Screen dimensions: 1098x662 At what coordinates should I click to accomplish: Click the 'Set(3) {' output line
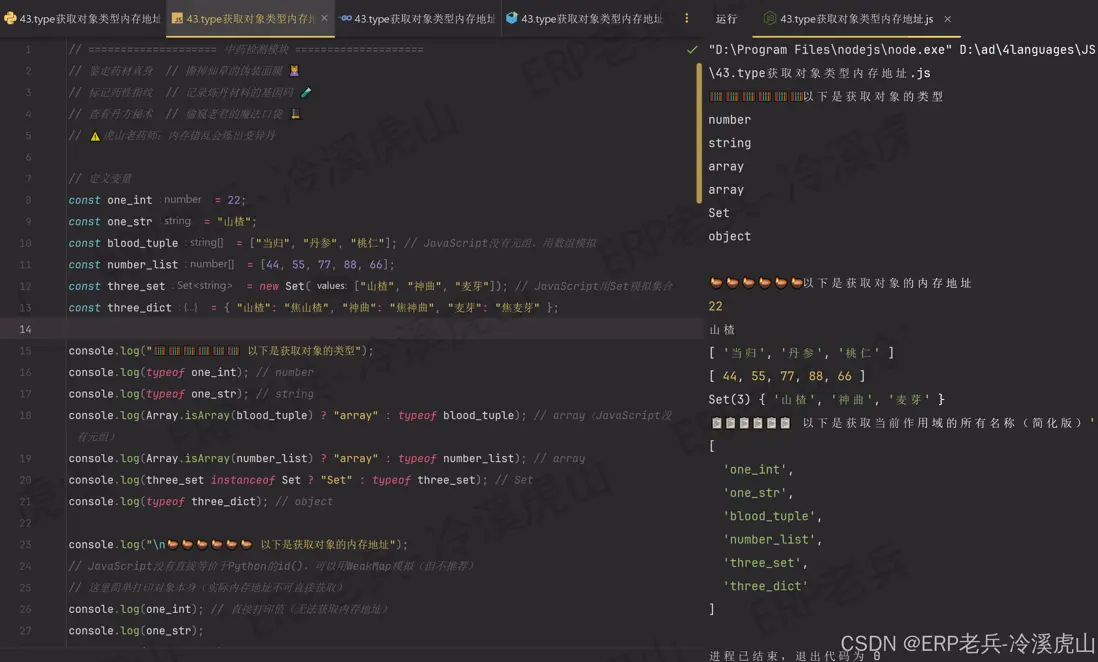click(x=826, y=399)
